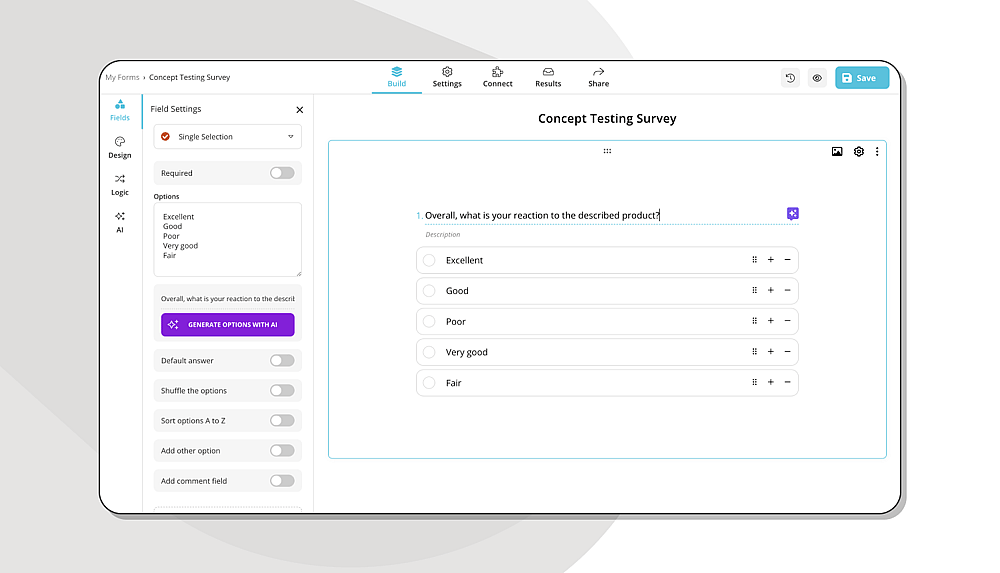
Task: Open the Single Selection field type dropdown
Action: click(x=228, y=137)
